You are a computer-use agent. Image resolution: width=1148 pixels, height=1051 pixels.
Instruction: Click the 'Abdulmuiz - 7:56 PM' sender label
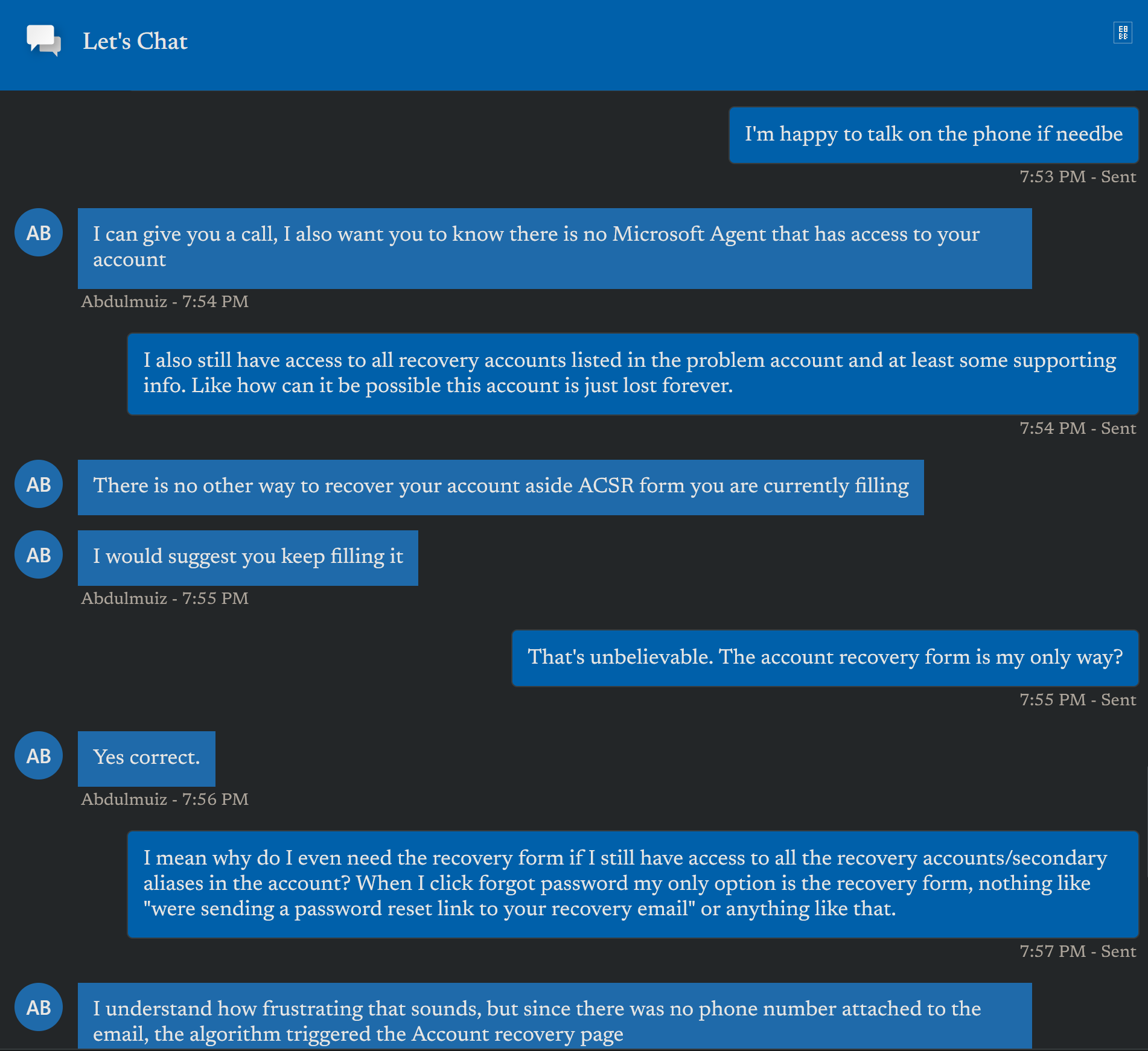click(165, 799)
